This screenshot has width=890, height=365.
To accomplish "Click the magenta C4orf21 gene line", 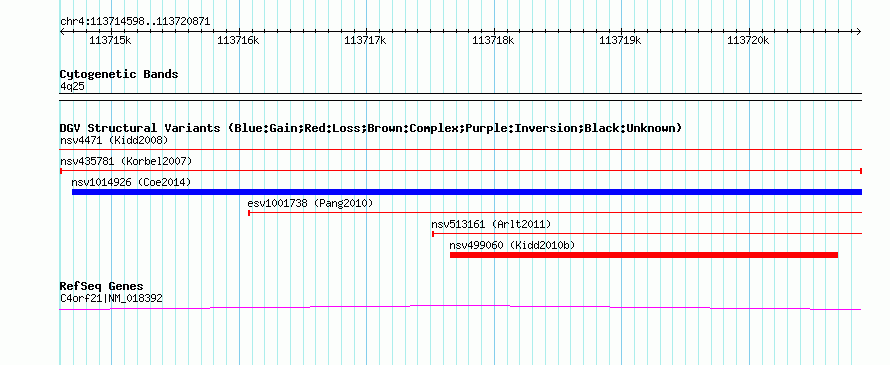I will click(460, 307).
